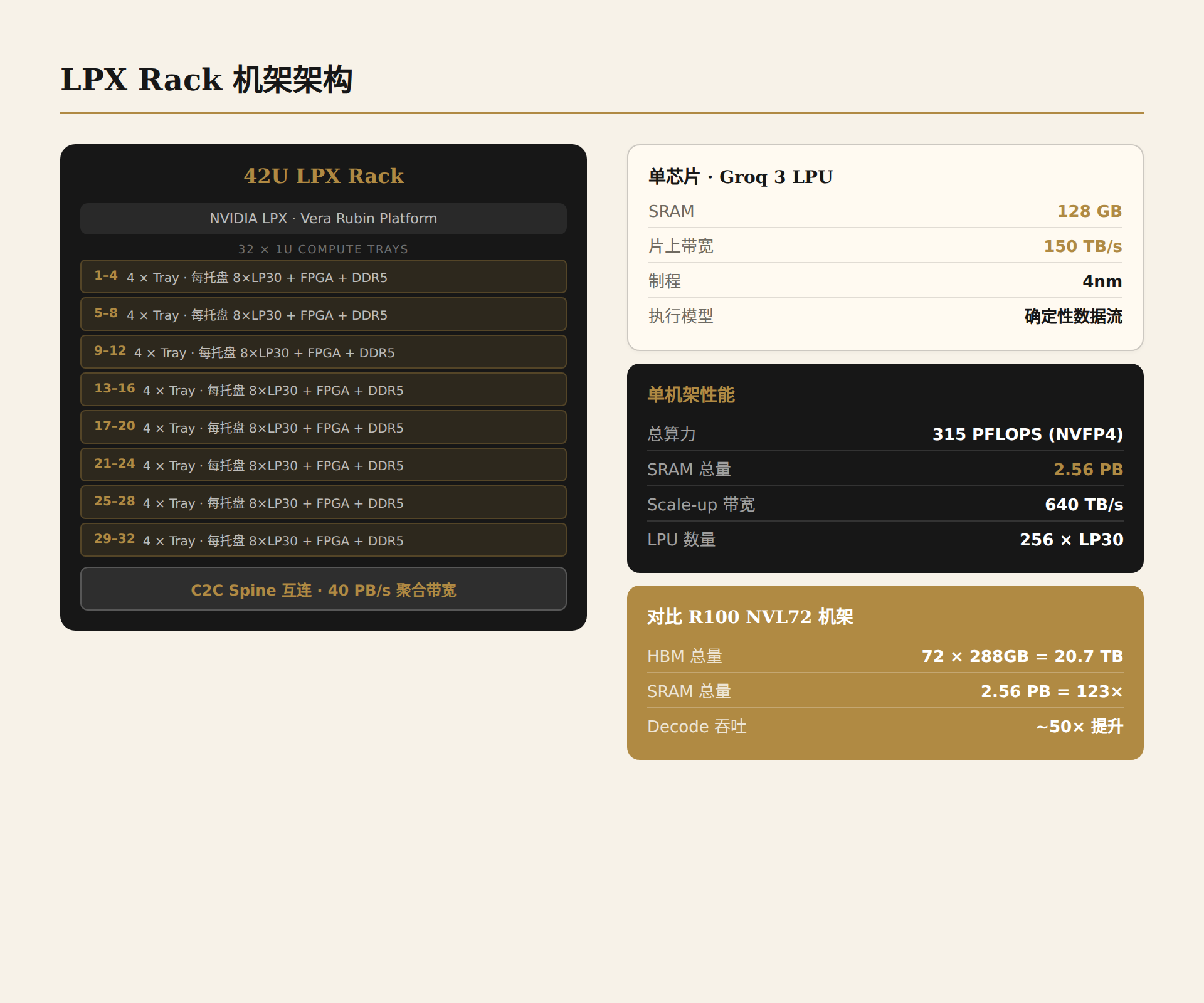Viewport: 1204px width, 1003px height.
Task: Select tray row 17-20
Action: click(324, 427)
